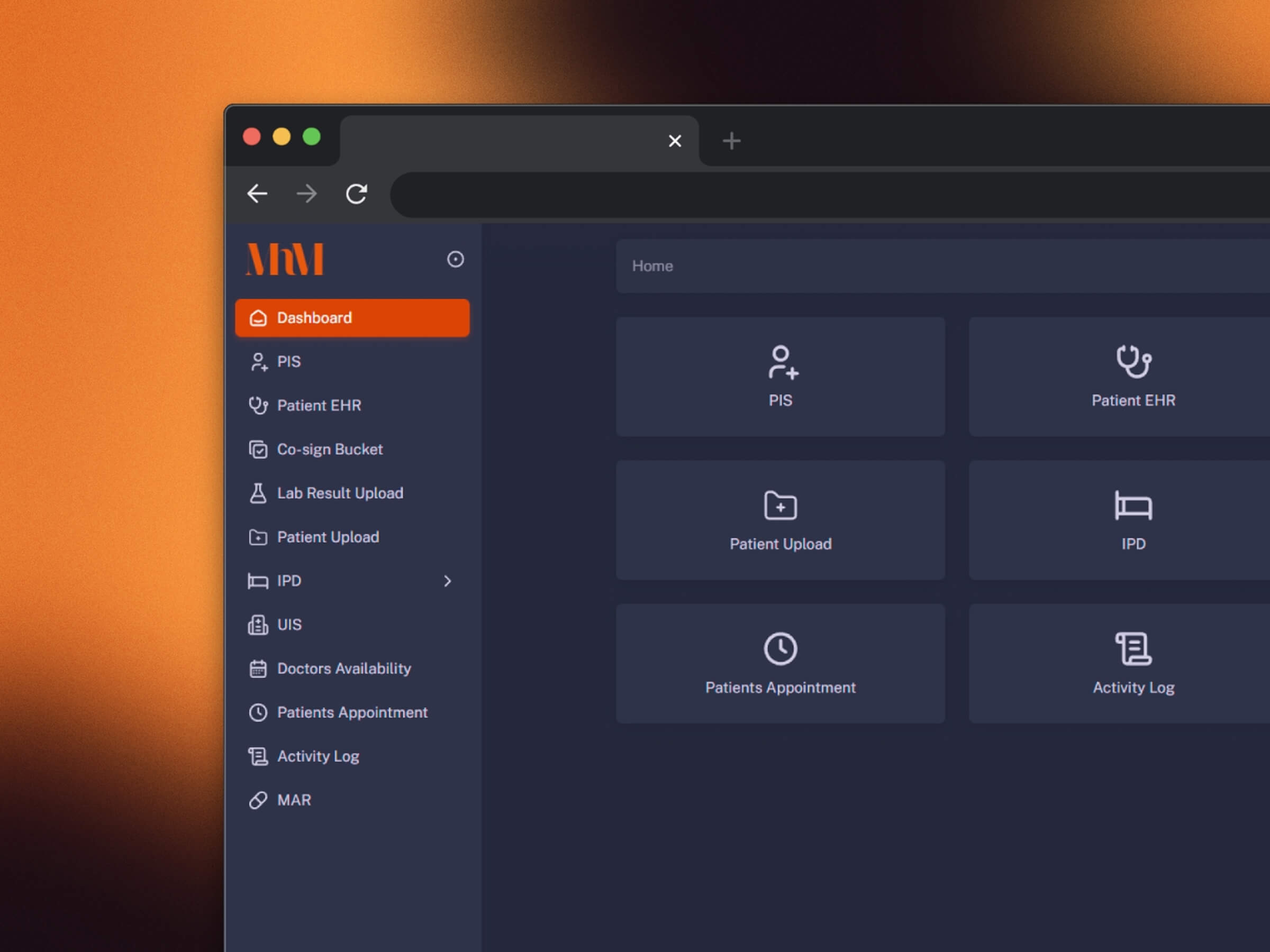Click the PIS user-plus icon in sidebar
1270x952 pixels.
click(x=259, y=362)
